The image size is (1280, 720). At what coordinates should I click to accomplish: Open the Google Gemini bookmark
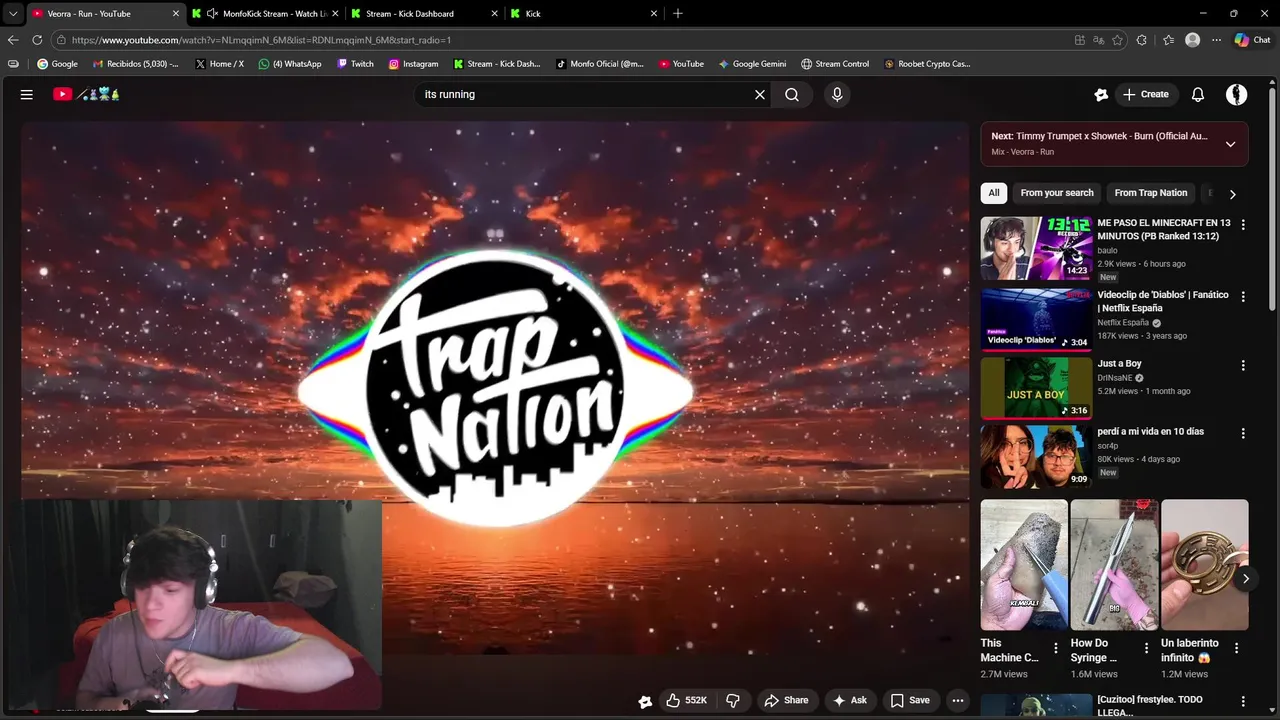[752, 64]
